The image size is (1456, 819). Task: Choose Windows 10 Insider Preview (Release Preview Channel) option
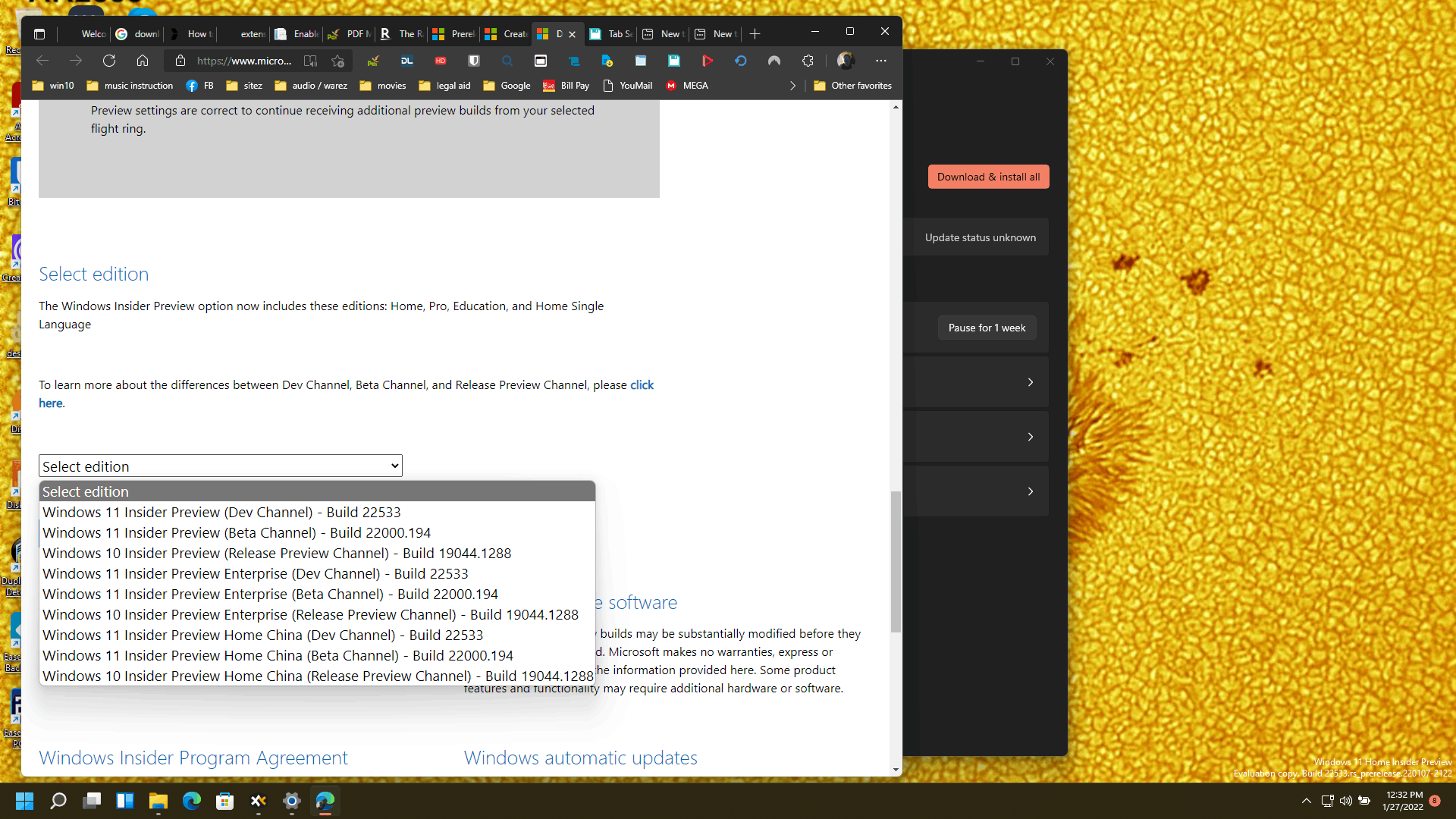tap(317, 554)
